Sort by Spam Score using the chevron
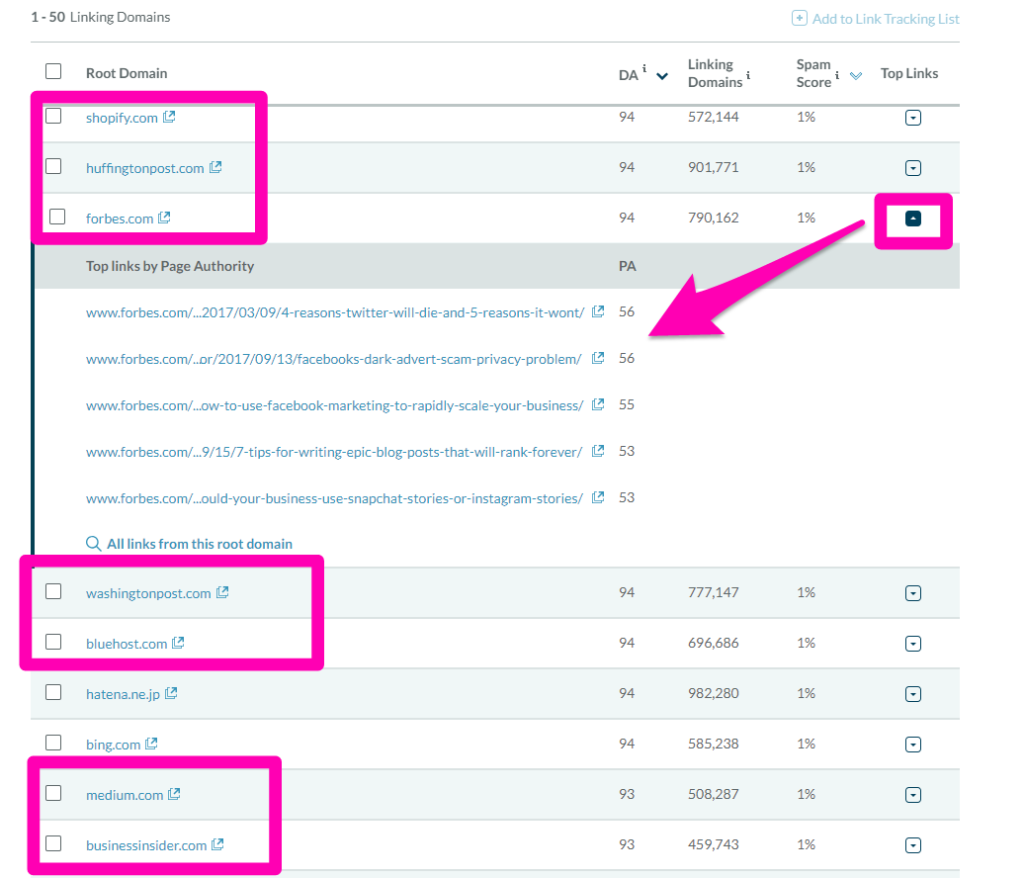This screenshot has width=1024, height=878. 856,76
